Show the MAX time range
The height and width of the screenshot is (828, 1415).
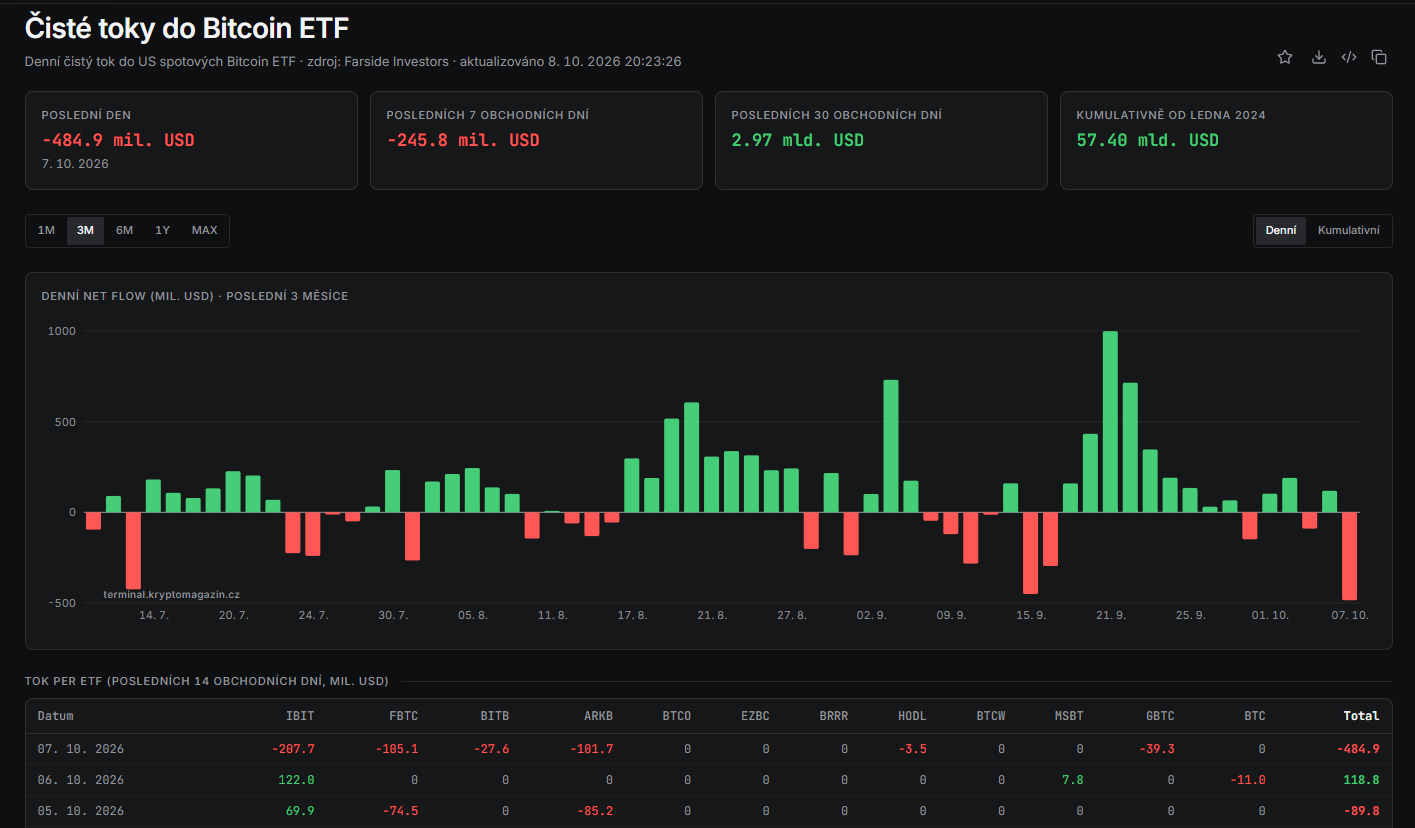pos(204,230)
